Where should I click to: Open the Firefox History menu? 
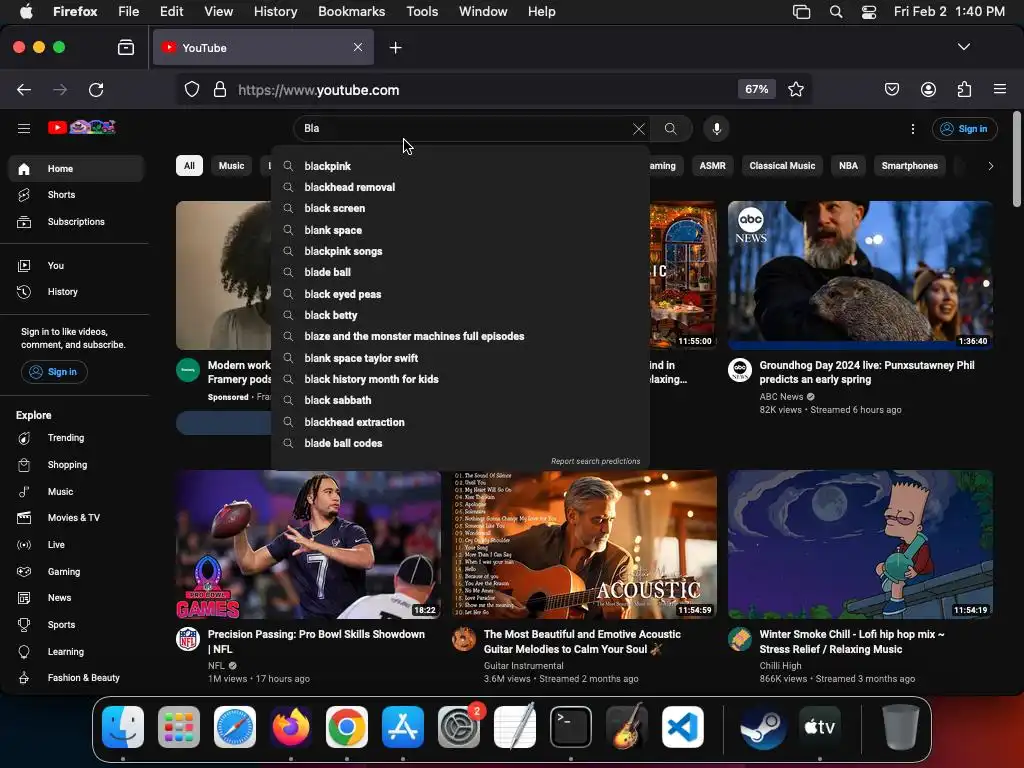(x=275, y=12)
